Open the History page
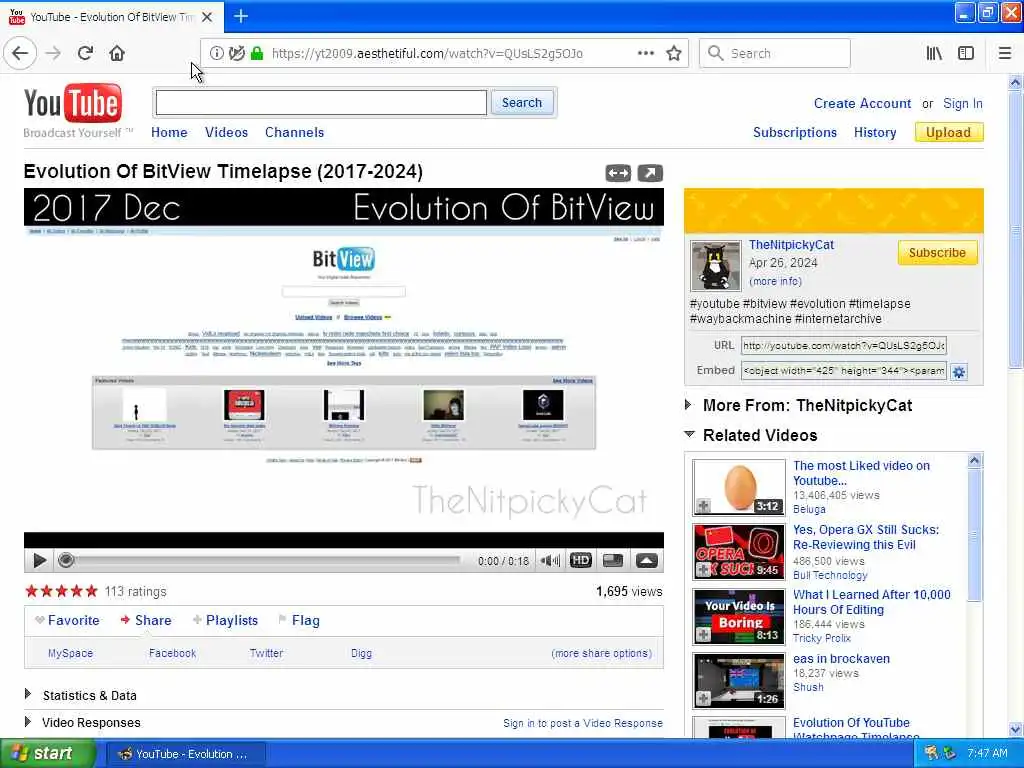This screenshot has width=1024, height=768. [874, 133]
